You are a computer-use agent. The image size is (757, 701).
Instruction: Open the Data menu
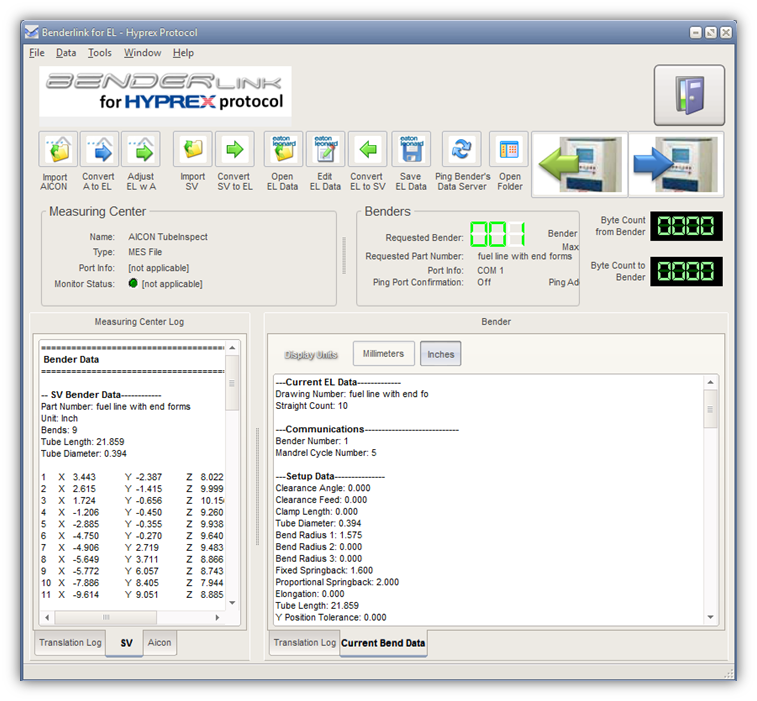pyautogui.click(x=66, y=53)
